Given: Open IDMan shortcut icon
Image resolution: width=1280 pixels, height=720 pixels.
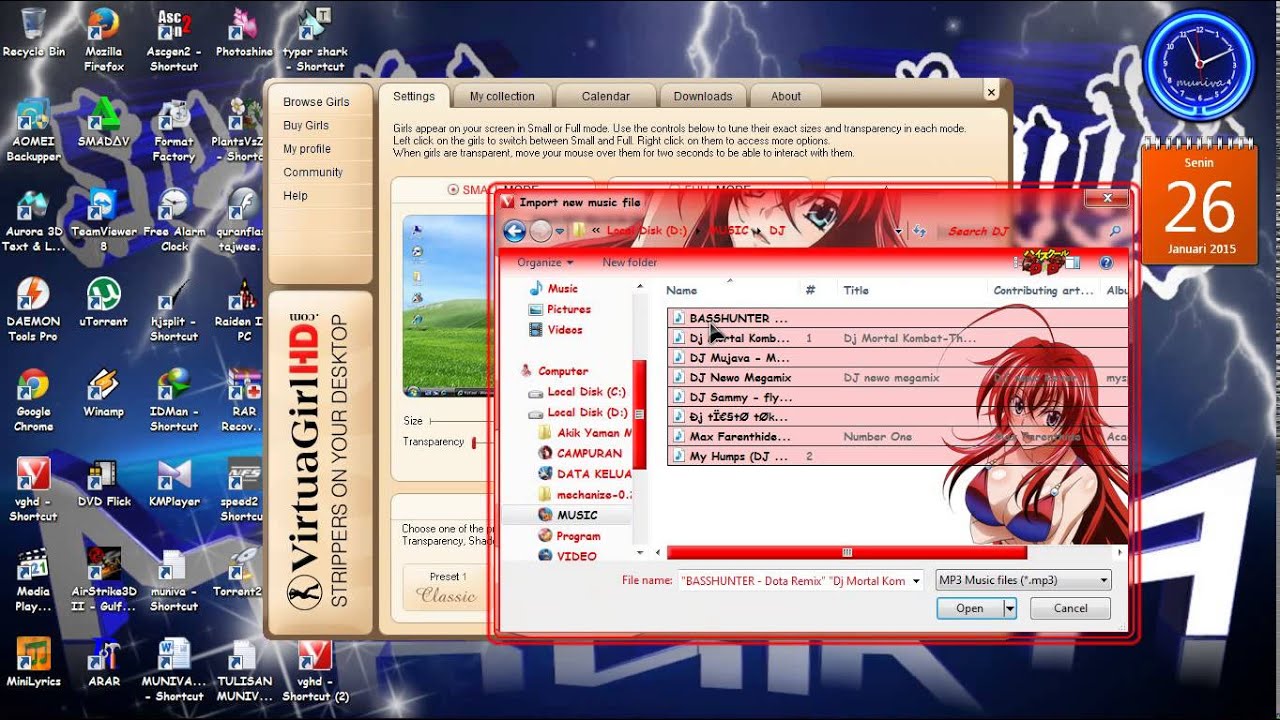Looking at the screenshot, I should click(174, 400).
